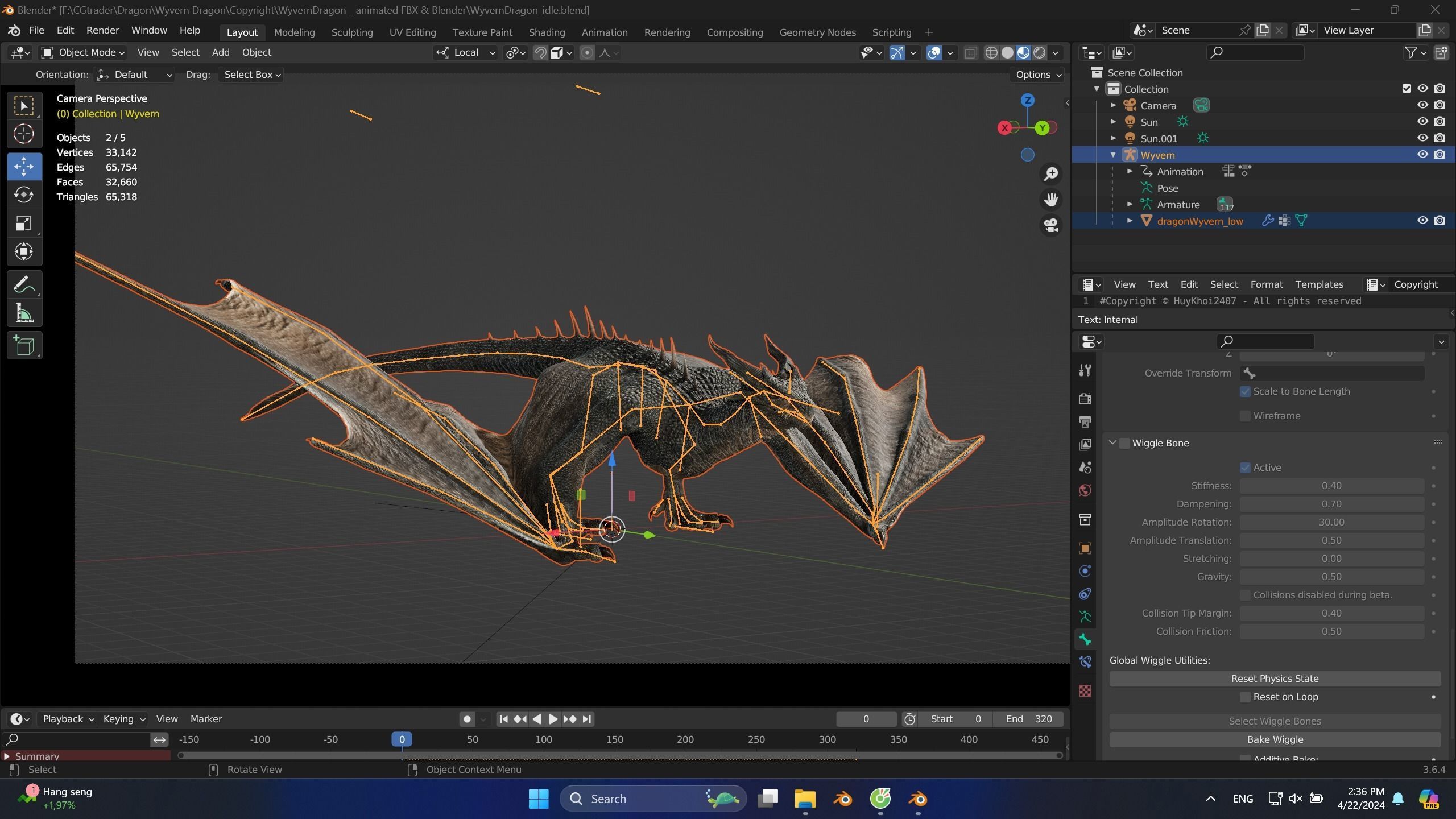The width and height of the screenshot is (1456, 819).
Task: Hide the Camera object in viewport
Action: 1422,105
